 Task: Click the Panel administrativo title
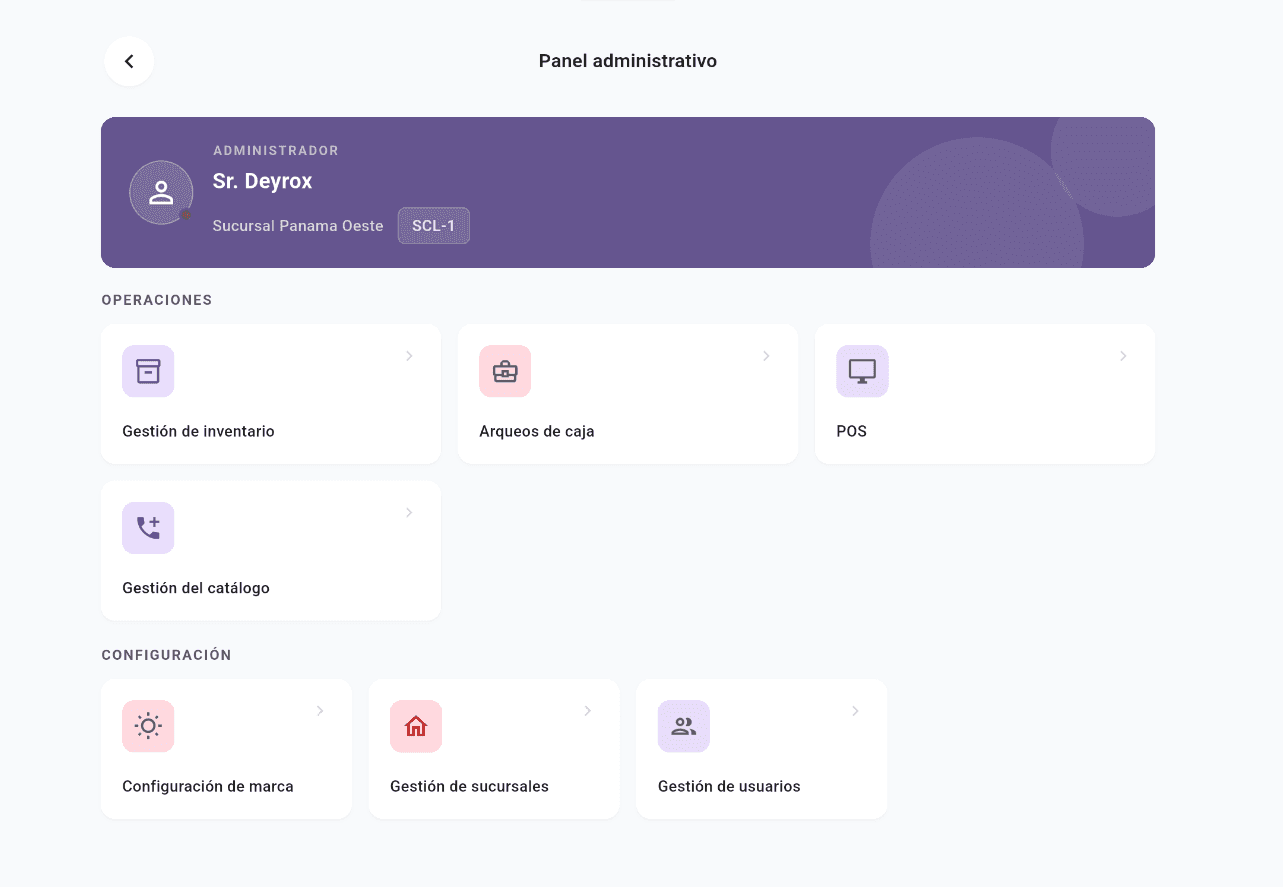(628, 61)
